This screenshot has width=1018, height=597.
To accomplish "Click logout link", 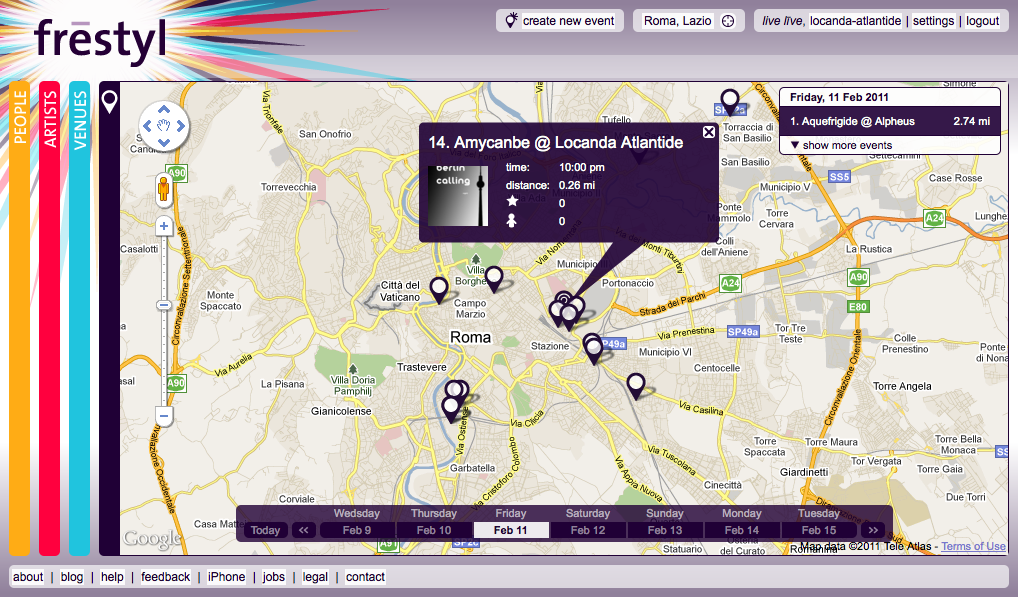I will (982, 21).
